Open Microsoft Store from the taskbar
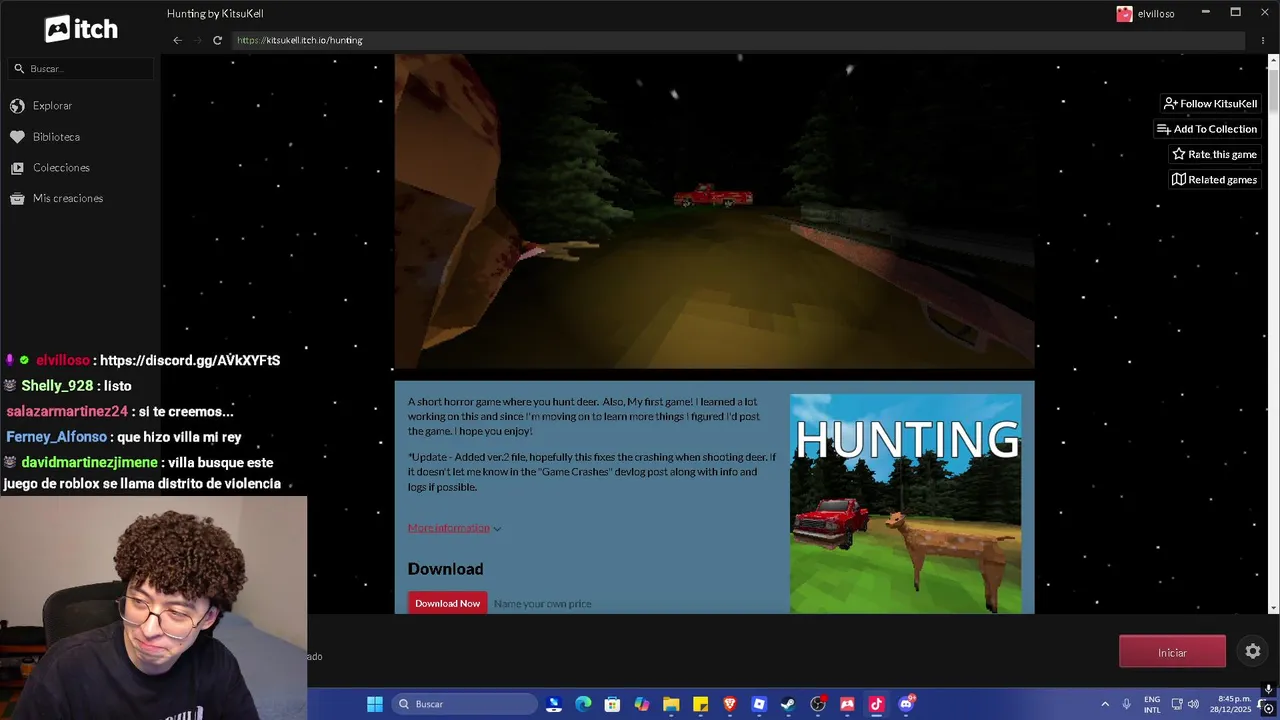 [x=612, y=704]
